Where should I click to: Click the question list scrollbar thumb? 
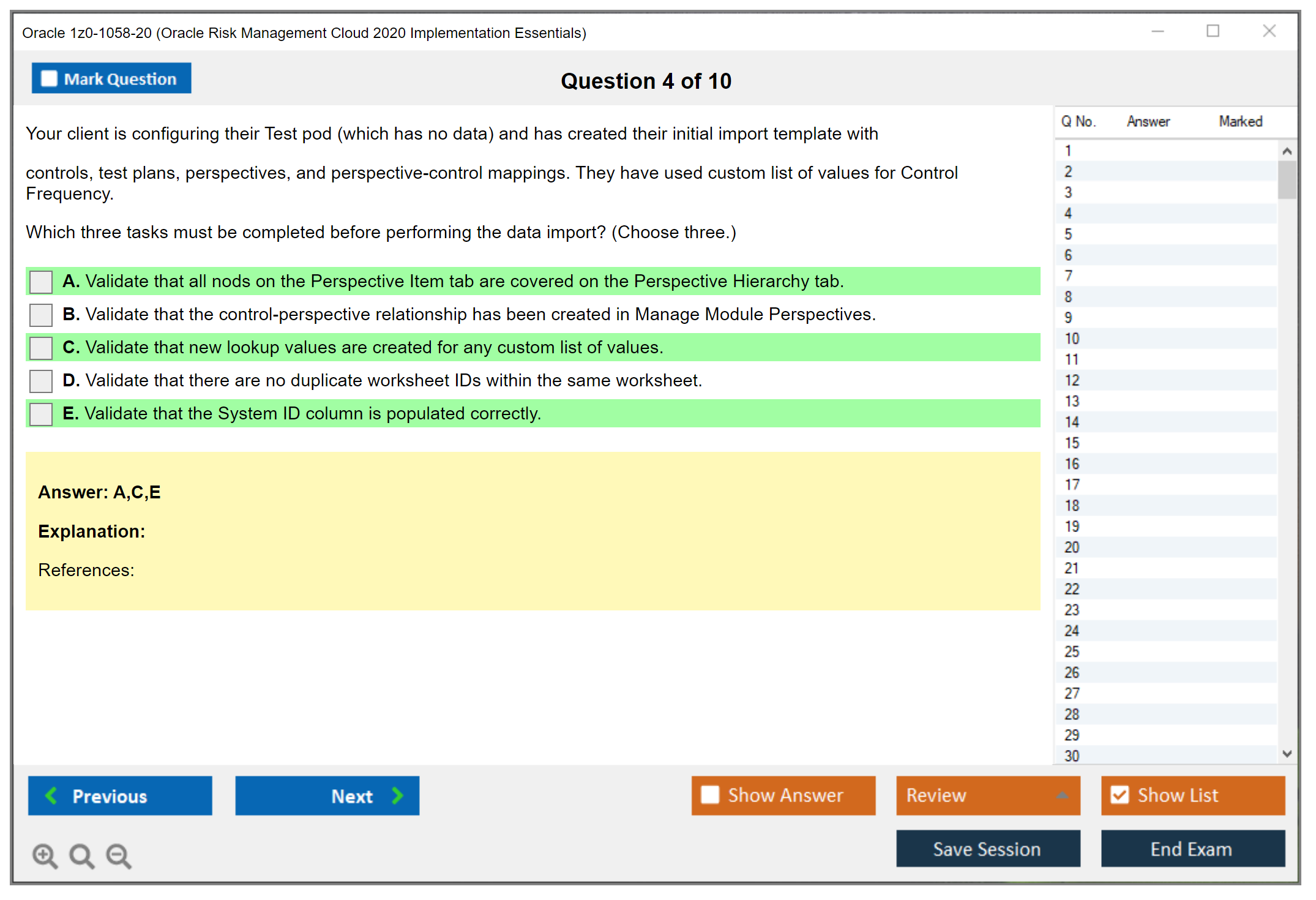(x=1287, y=179)
